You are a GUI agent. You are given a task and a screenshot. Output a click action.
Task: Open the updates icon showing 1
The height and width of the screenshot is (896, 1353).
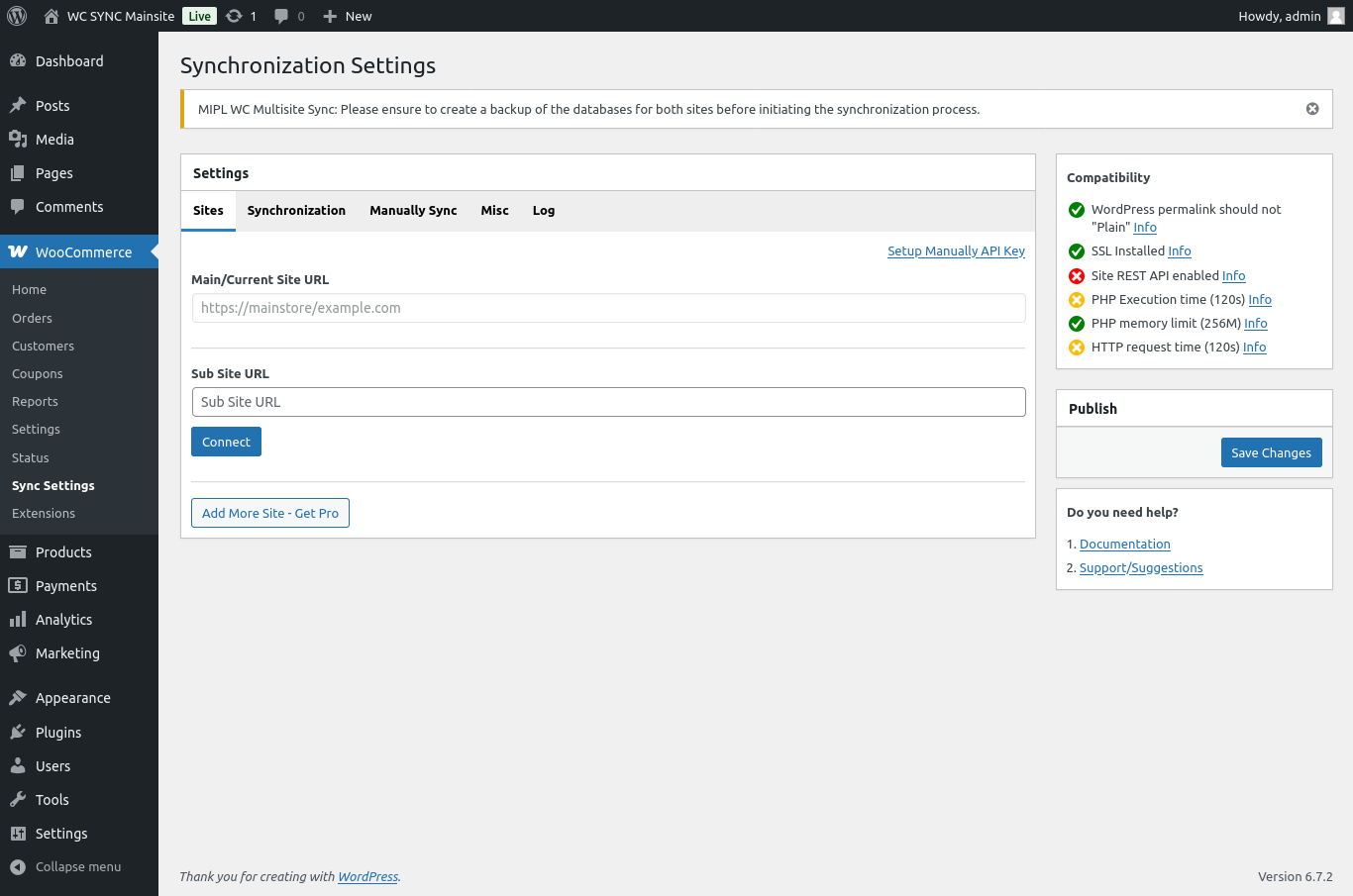pyautogui.click(x=234, y=16)
